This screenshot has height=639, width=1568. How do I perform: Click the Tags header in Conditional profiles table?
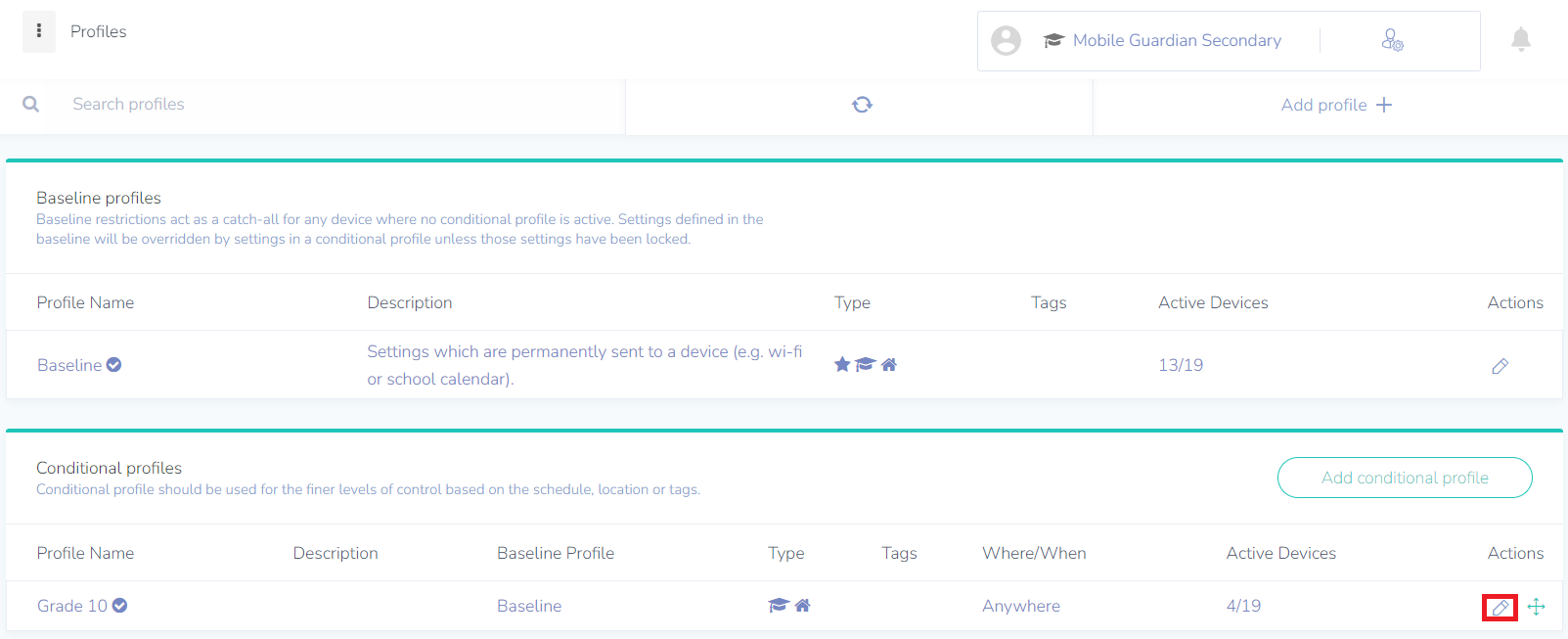[899, 553]
